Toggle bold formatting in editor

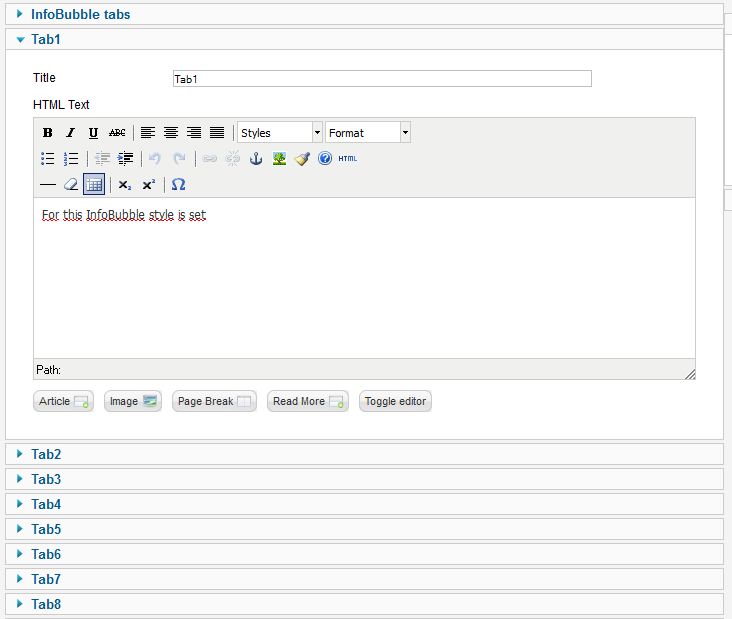tap(47, 133)
